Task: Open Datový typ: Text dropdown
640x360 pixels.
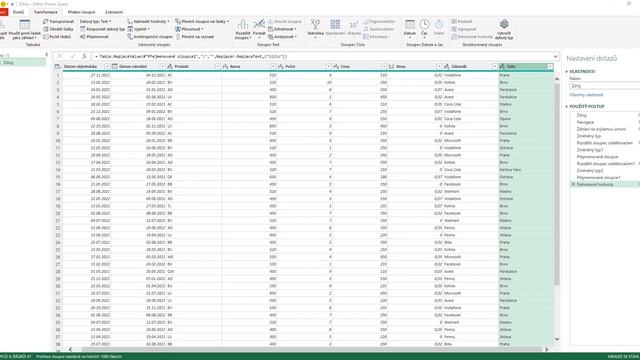Action: coord(95,21)
